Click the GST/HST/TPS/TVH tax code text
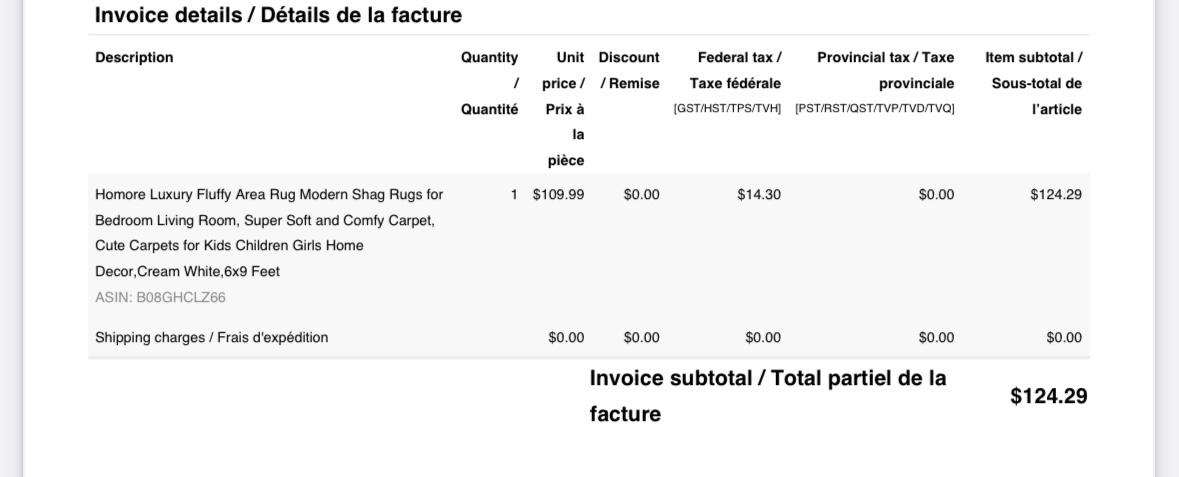 (x=727, y=109)
